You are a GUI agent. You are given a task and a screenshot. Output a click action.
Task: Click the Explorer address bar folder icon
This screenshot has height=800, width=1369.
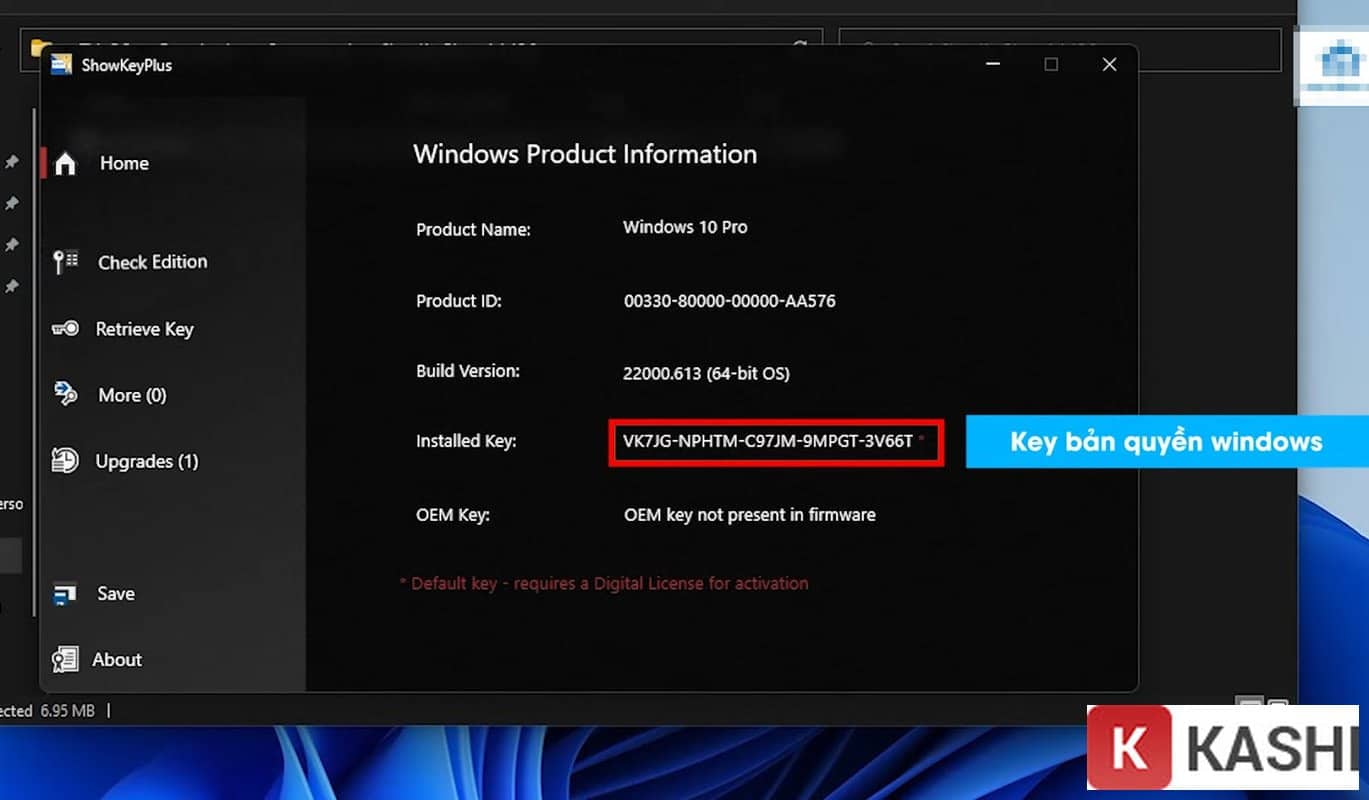click(38, 45)
